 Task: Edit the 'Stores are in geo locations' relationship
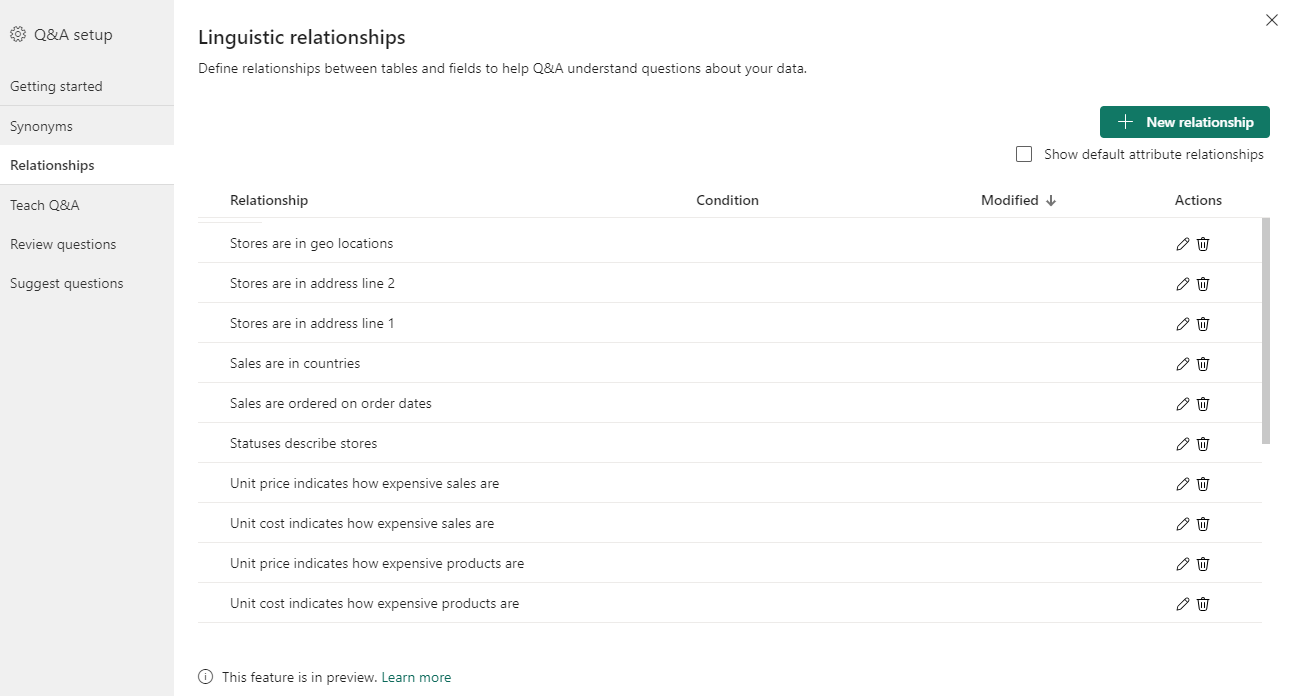click(x=1183, y=244)
